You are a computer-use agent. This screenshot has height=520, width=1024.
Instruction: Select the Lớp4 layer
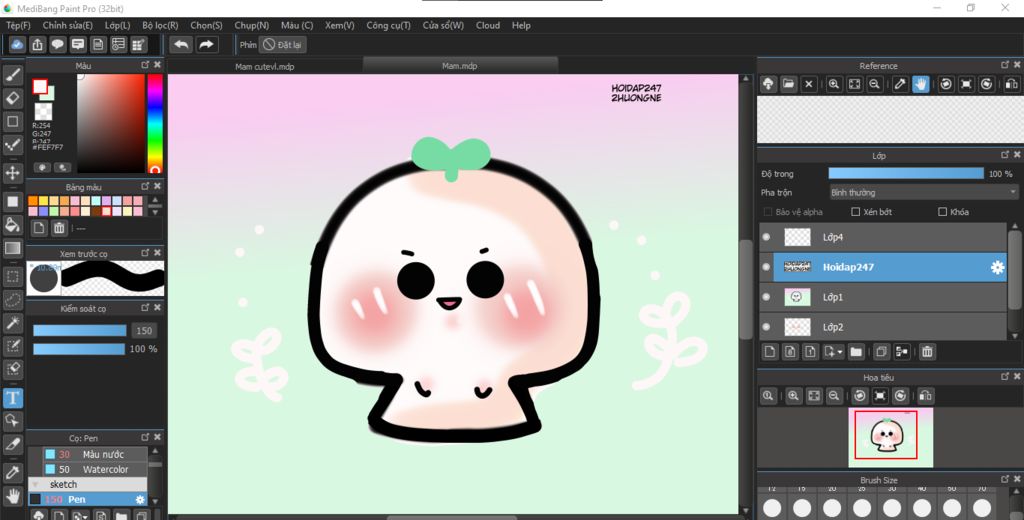883,237
